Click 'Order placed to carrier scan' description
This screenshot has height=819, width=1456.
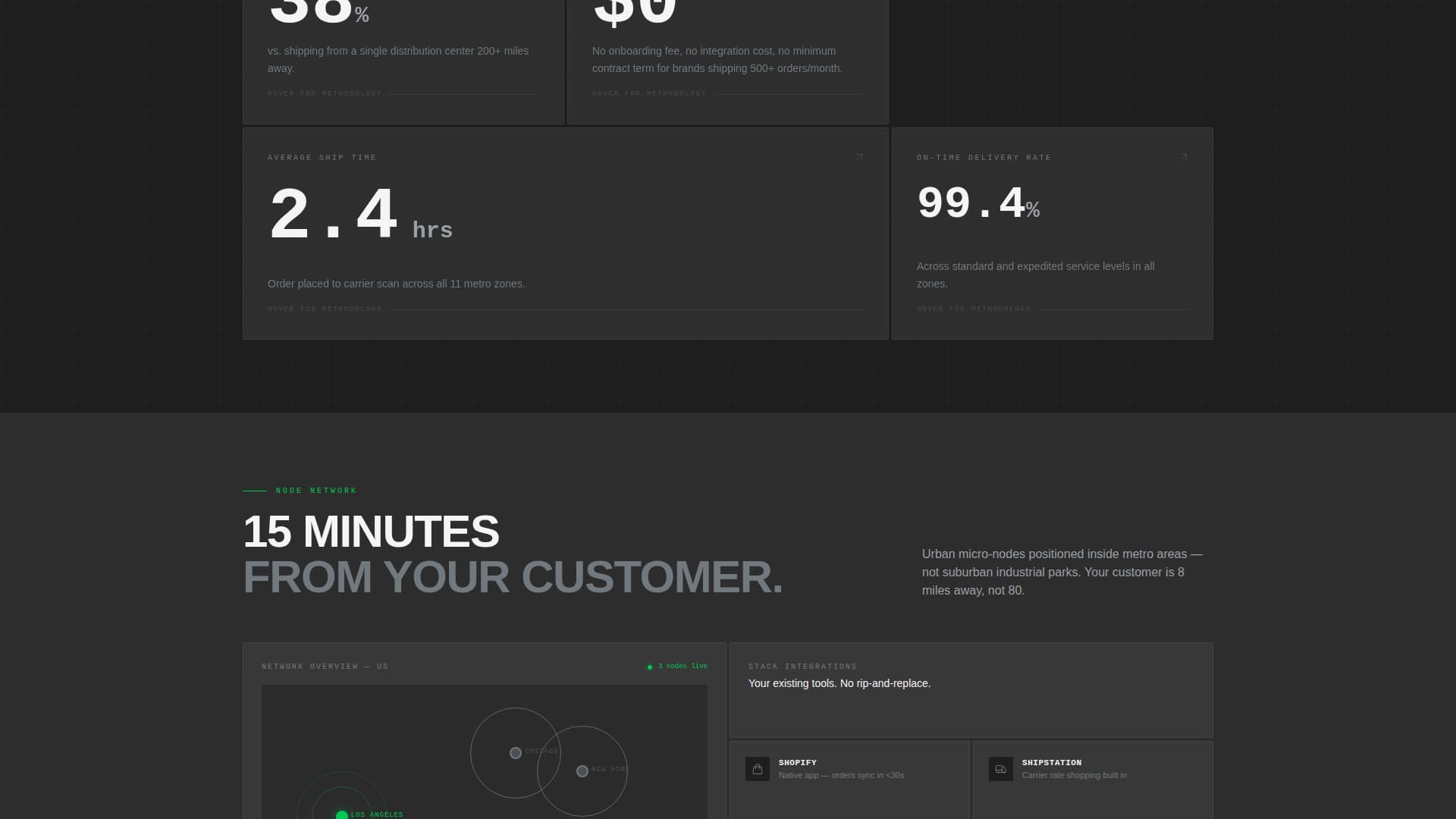396,284
